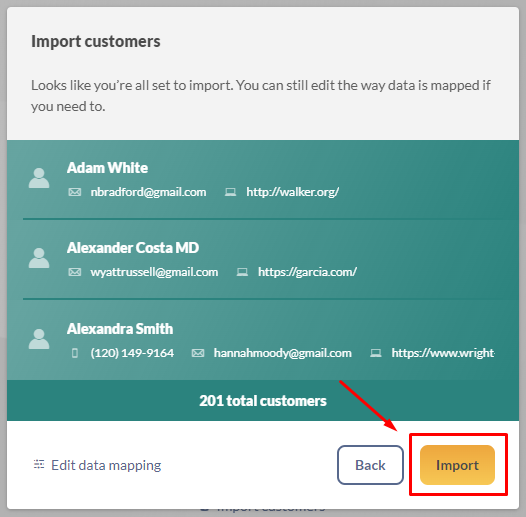526x517 pixels.
Task: Select Adam White's avatar icon
Action: tap(39, 178)
